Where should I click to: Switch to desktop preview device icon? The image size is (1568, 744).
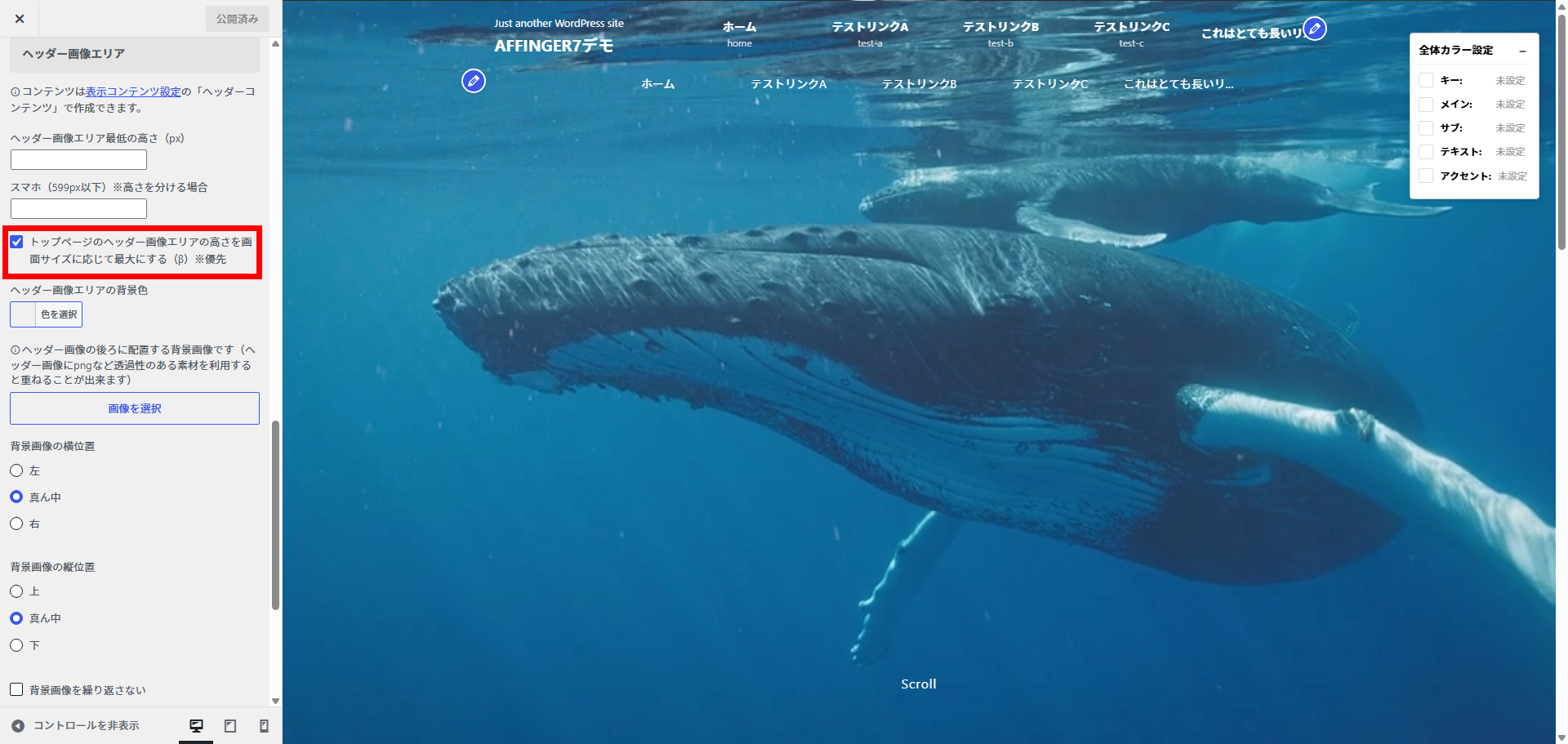(196, 726)
